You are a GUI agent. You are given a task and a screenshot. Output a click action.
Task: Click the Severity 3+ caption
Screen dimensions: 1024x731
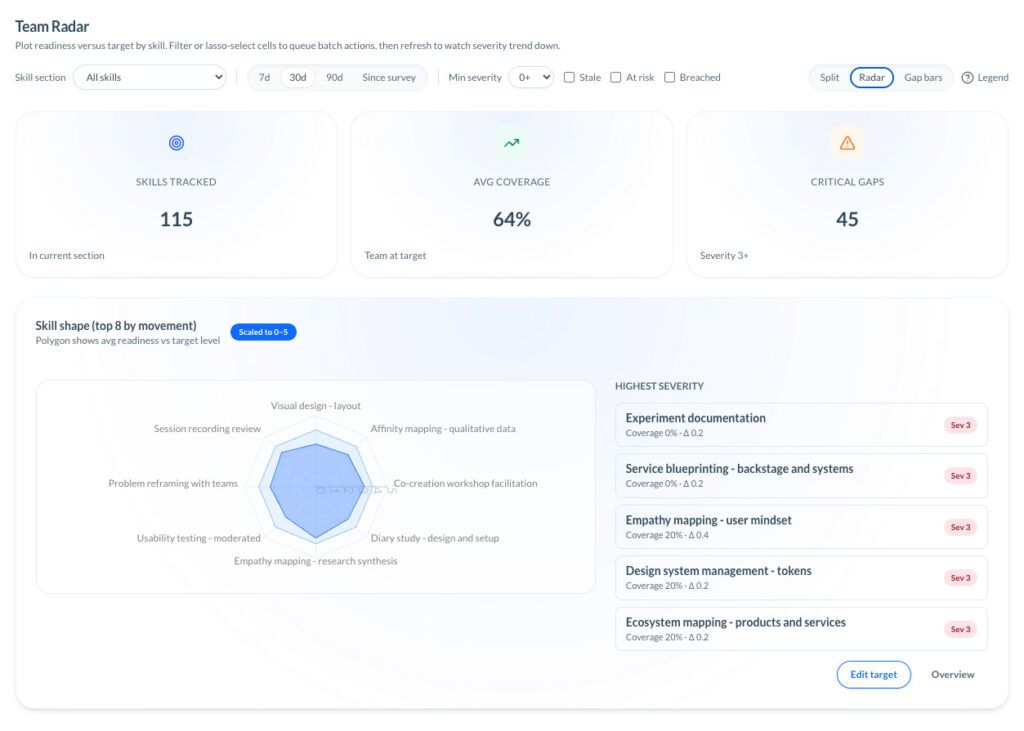click(x=724, y=255)
